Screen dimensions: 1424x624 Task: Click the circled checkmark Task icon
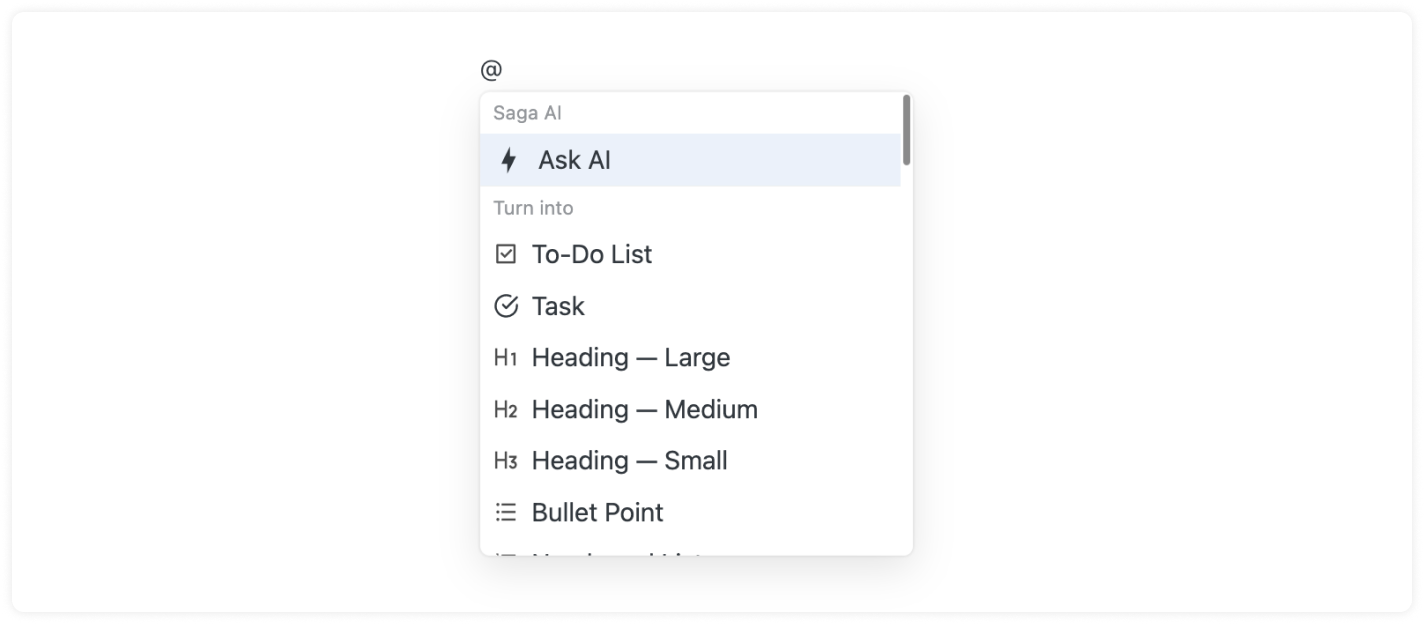coord(506,306)
